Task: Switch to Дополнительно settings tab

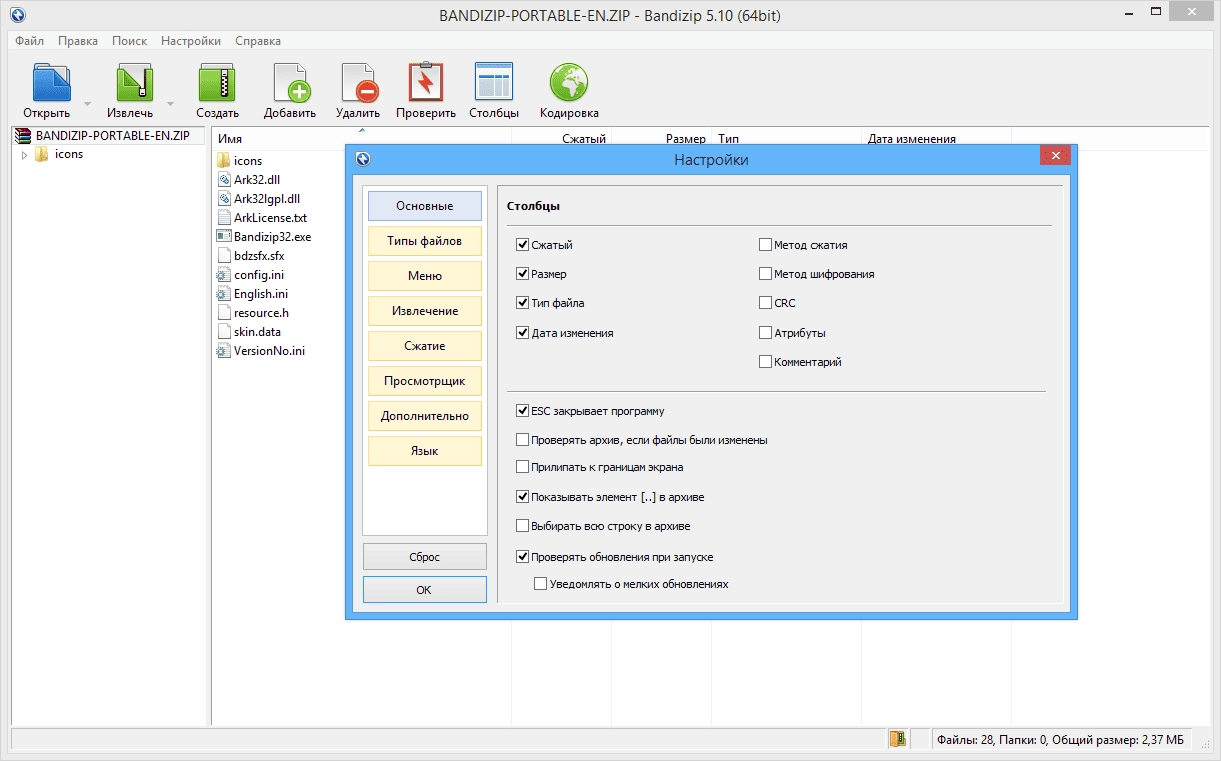Action: click(425, 415)
